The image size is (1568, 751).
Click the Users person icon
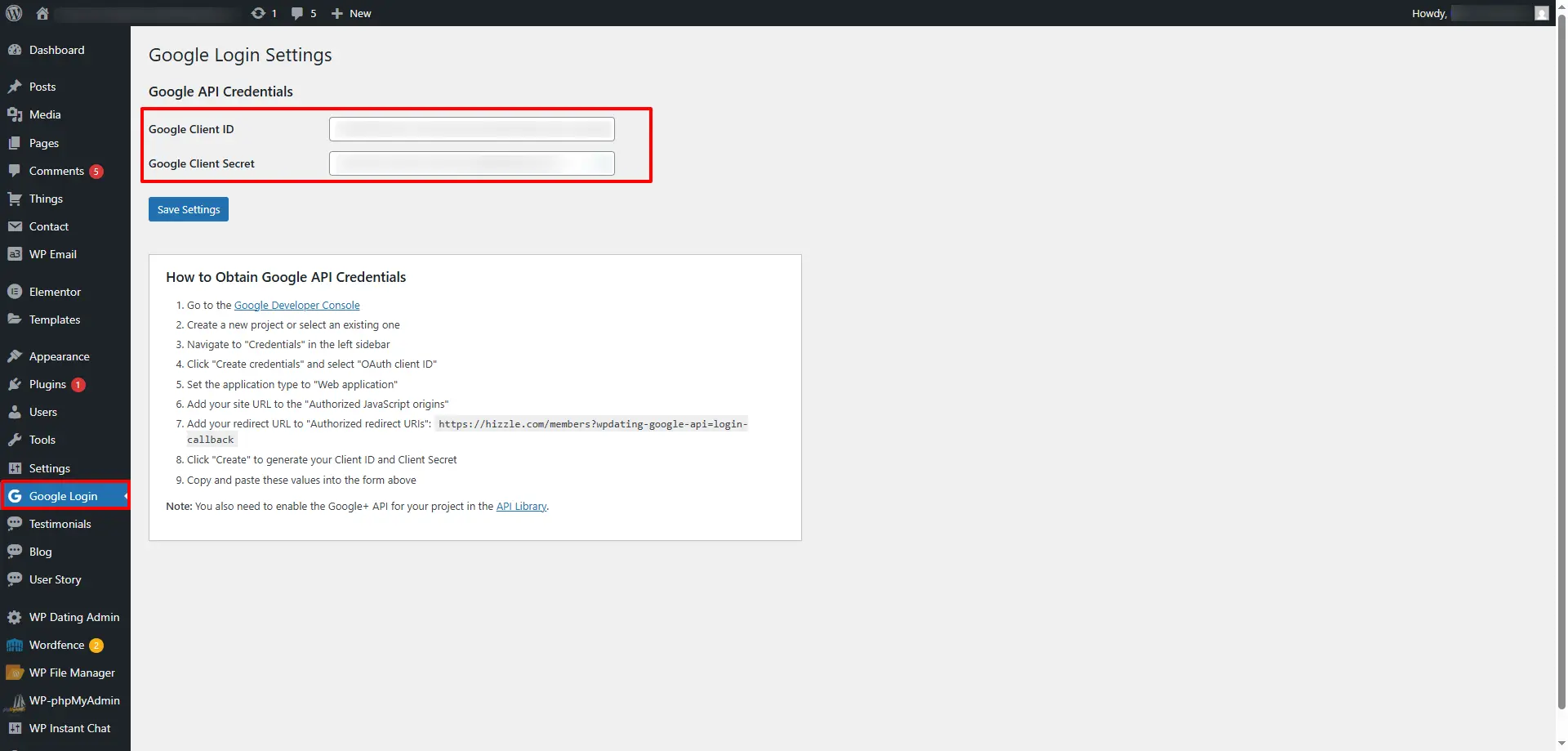[15, 412]
